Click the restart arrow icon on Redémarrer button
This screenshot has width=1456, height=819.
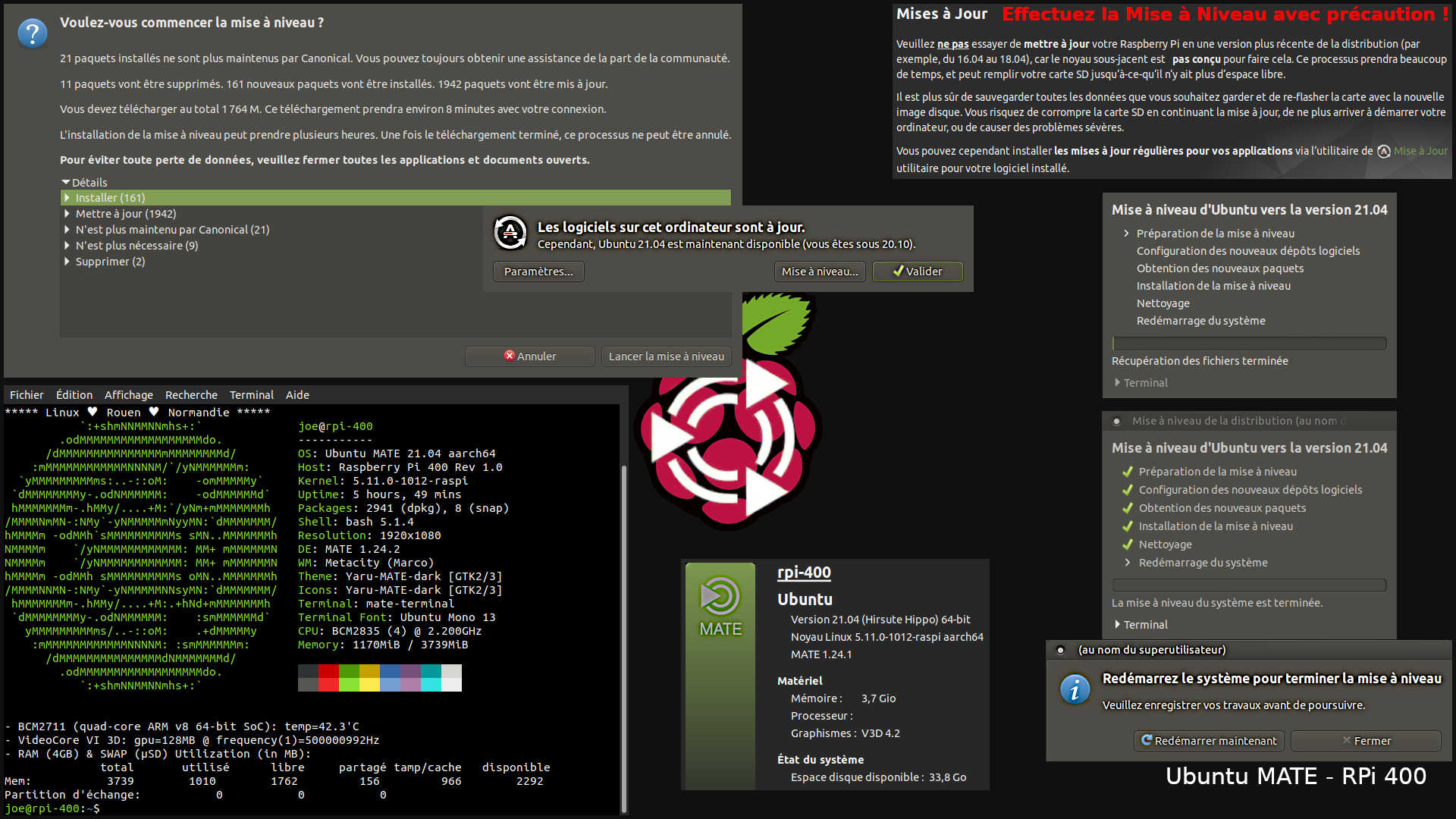tap(1147, 740)
